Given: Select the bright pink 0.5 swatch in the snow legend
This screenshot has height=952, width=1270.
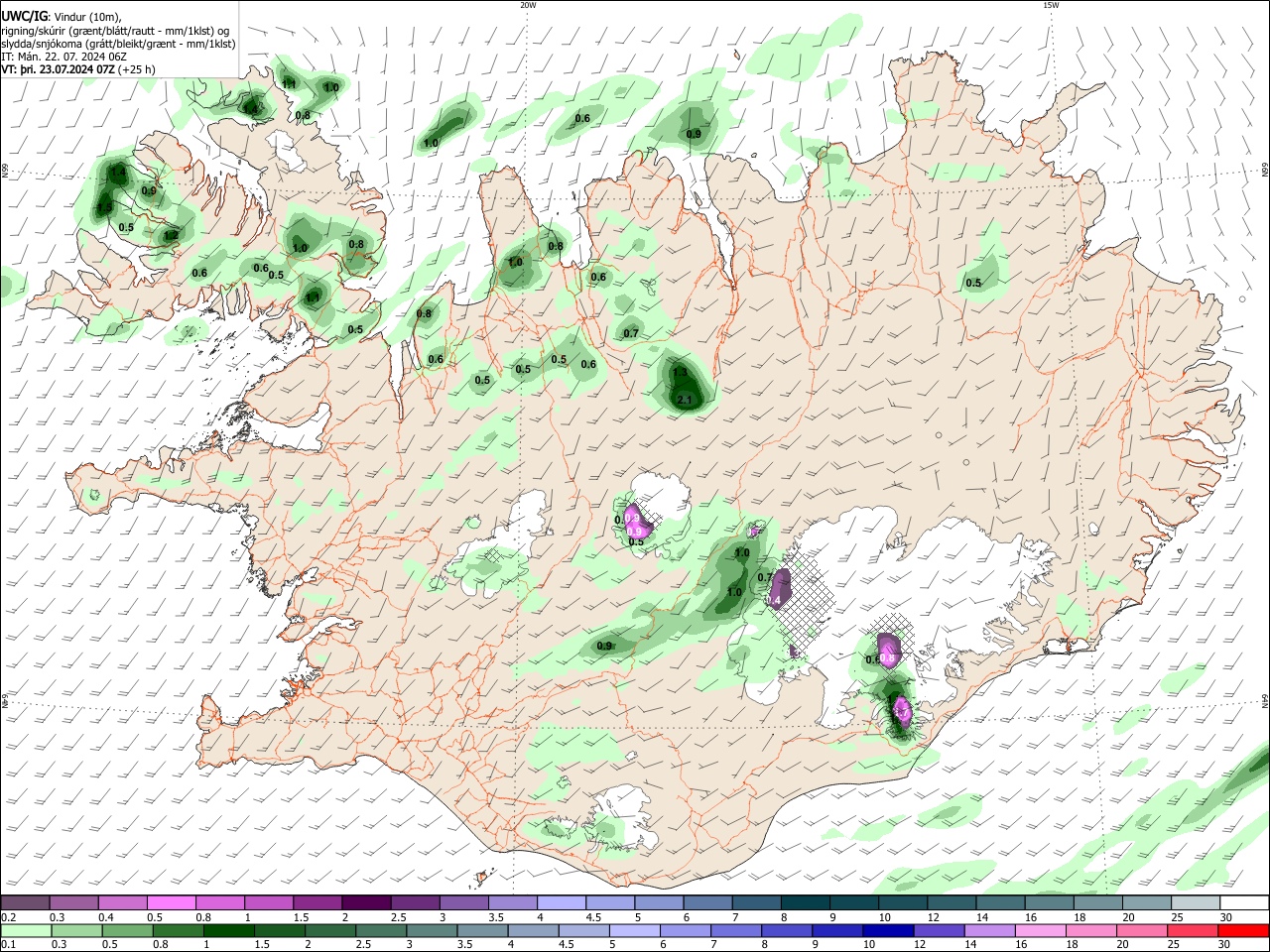Looking at the screenshot, I should 171,903.
